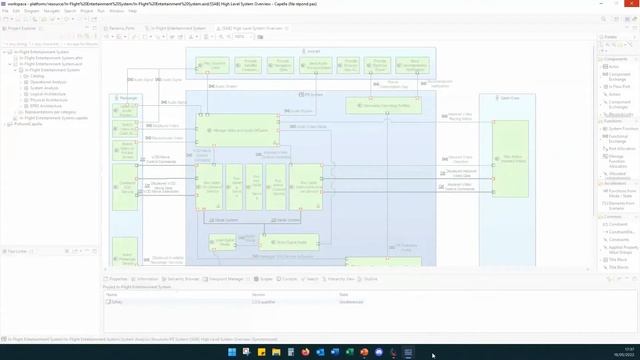
Task: Expand the Logical Architecture node
Action: point(21,94)
